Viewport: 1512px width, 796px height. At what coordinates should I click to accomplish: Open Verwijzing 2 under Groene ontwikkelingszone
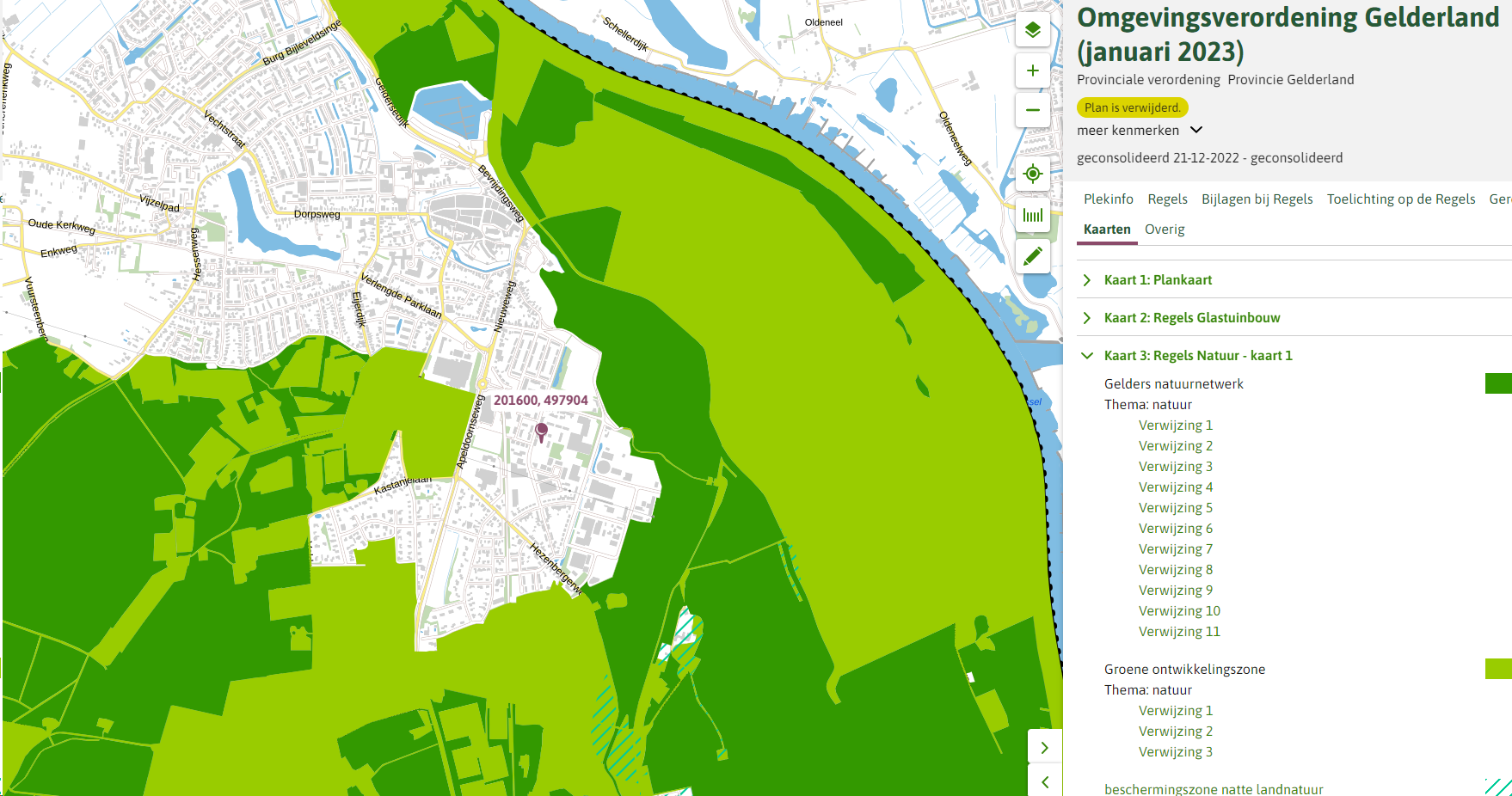tap(1176, 731)
